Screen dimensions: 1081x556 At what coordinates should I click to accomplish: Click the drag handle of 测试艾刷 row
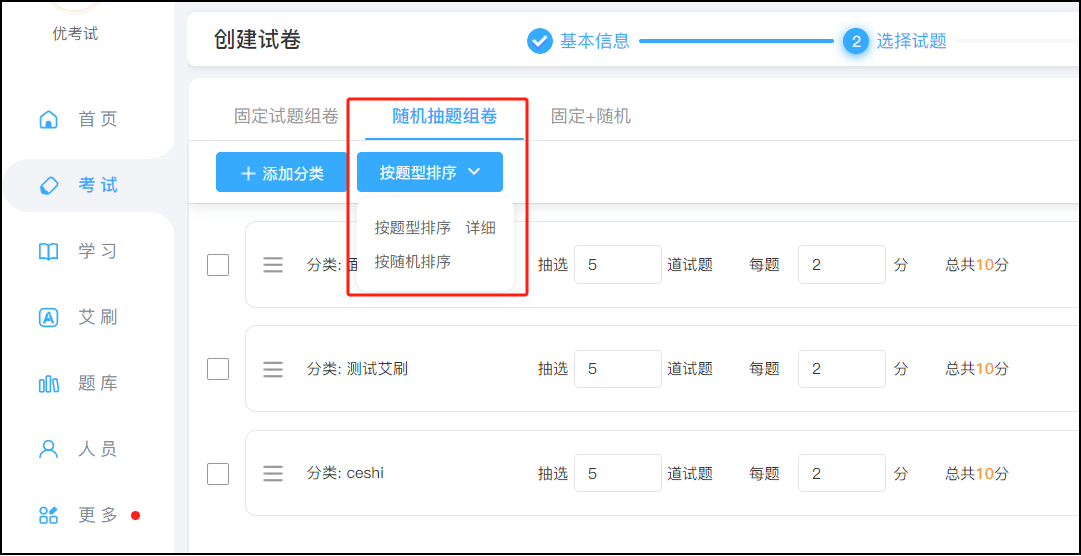click(x=274, y=370)
